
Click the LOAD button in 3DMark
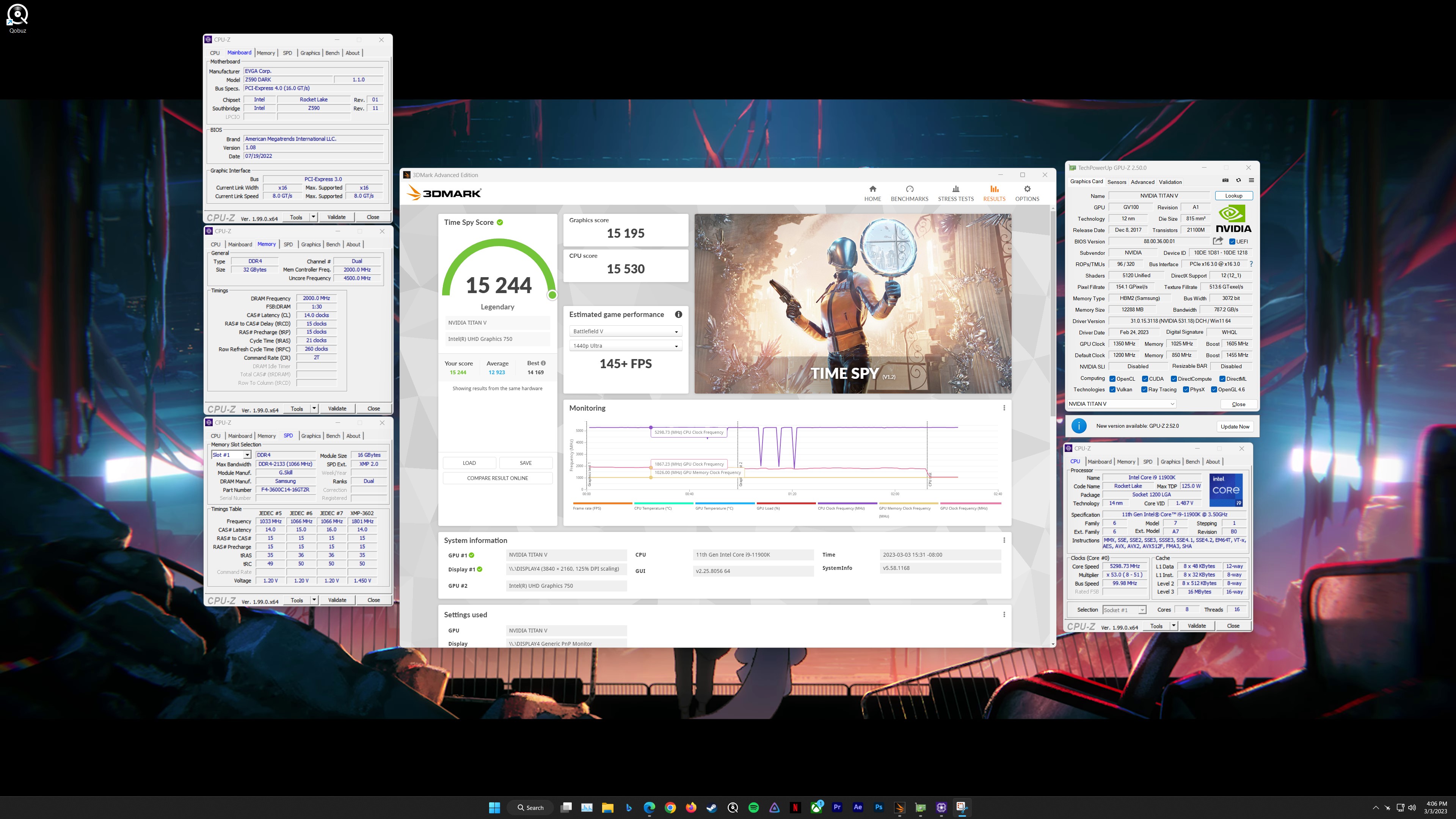click(x=469, y=463)
